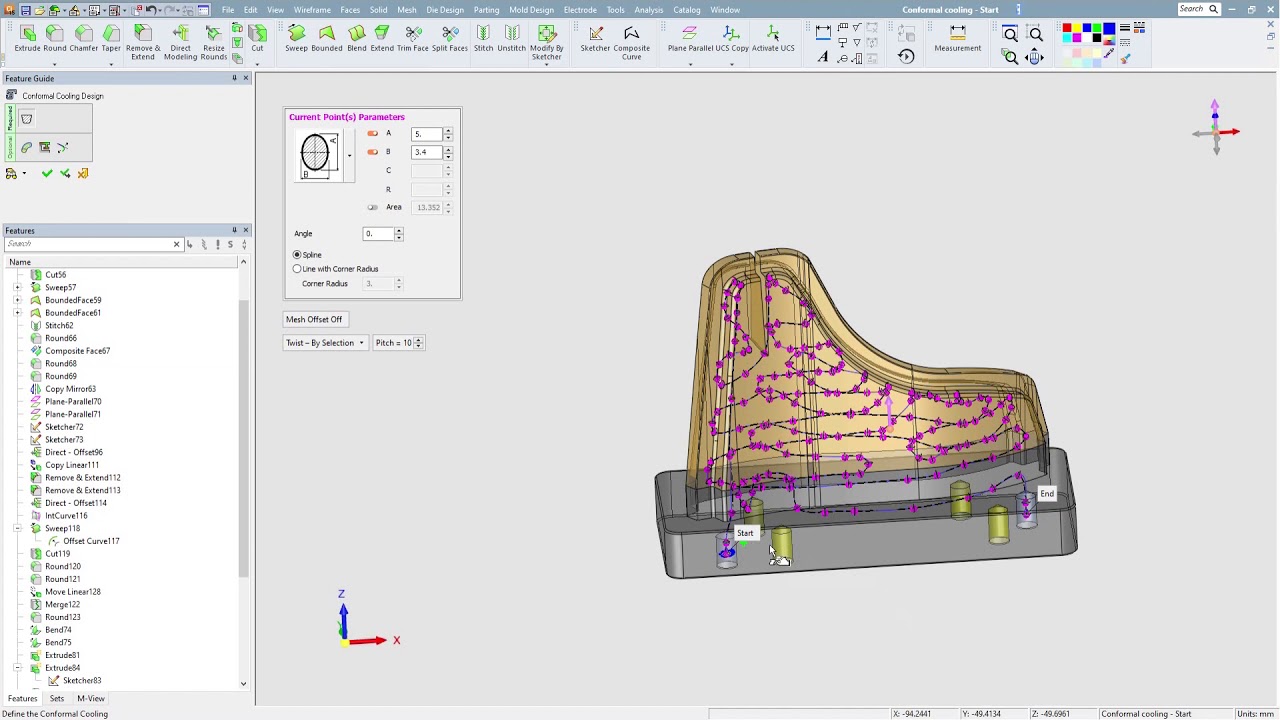This screenshot has height=720, width=1280.
Task: Select the Unstitch tool
Action: 511,39
